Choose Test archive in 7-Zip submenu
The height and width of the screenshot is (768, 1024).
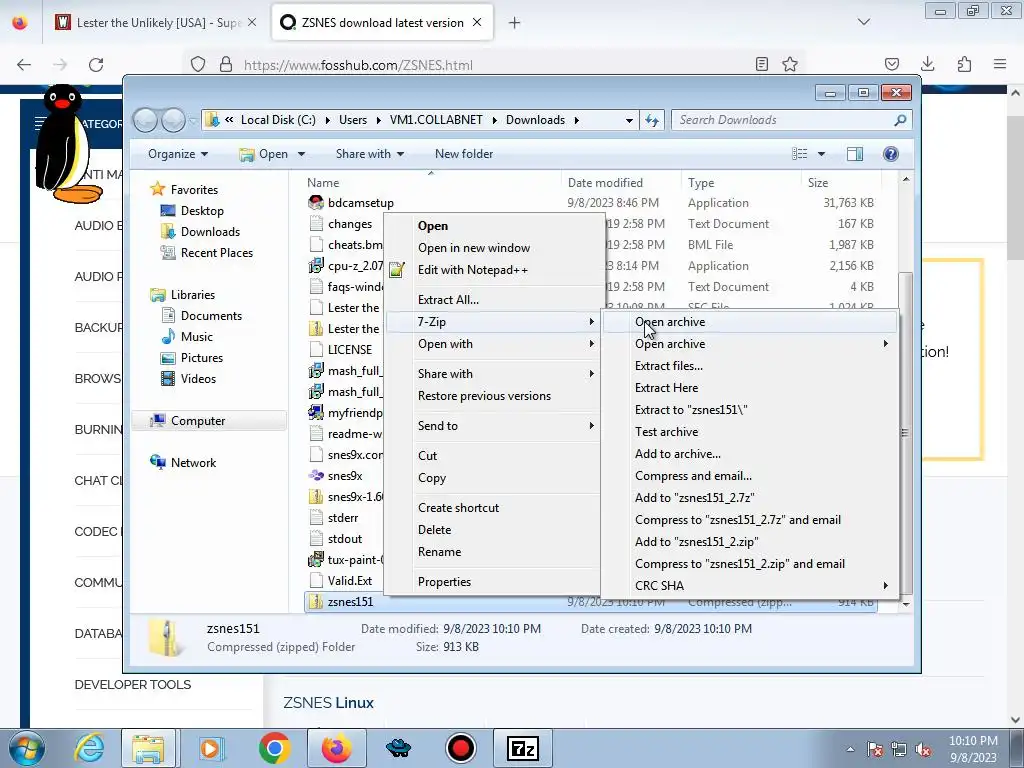pyautogui.click(x=666, y=432)
